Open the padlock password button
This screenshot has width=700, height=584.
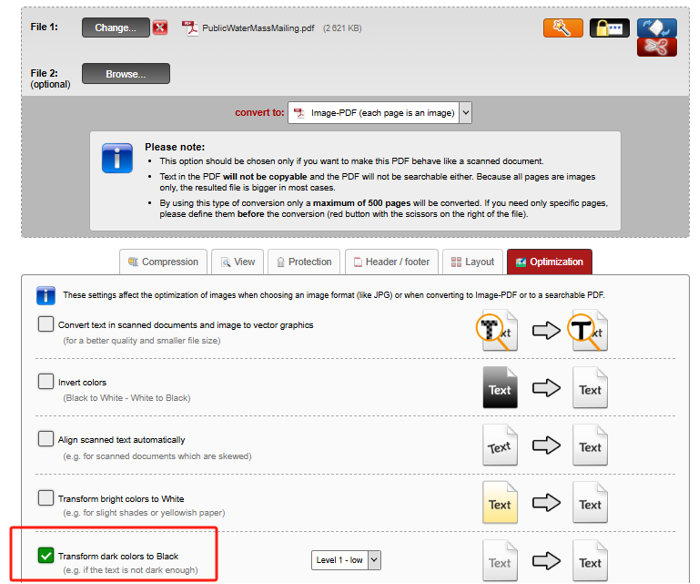(609, 28)
